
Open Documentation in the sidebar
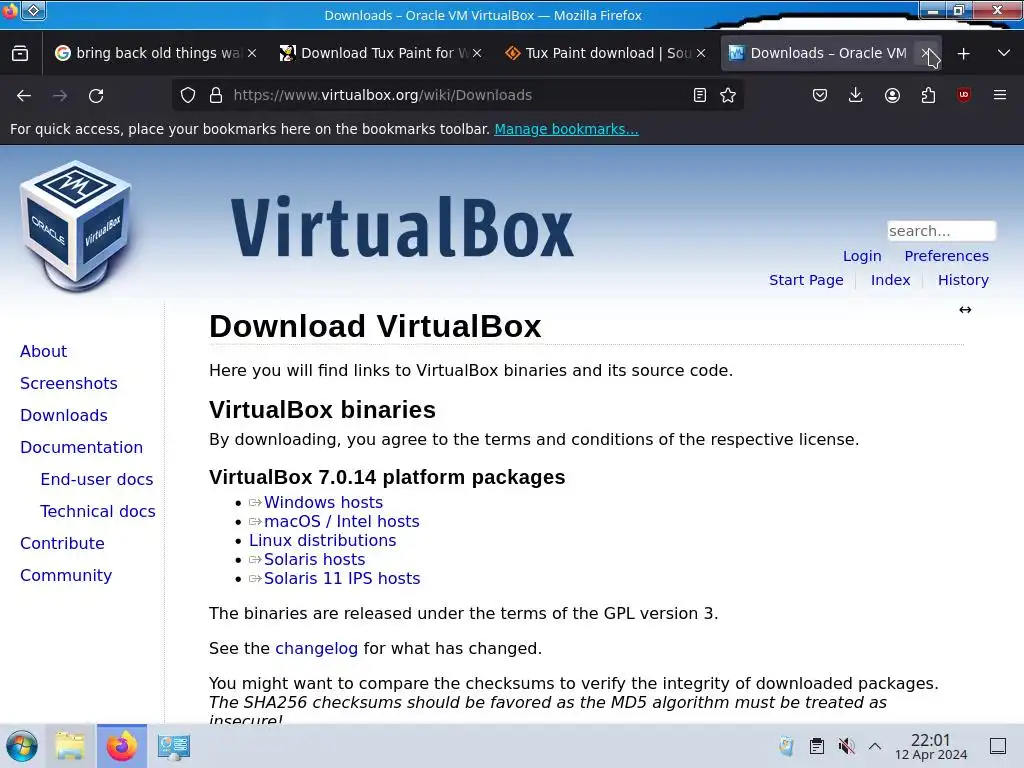82,447
